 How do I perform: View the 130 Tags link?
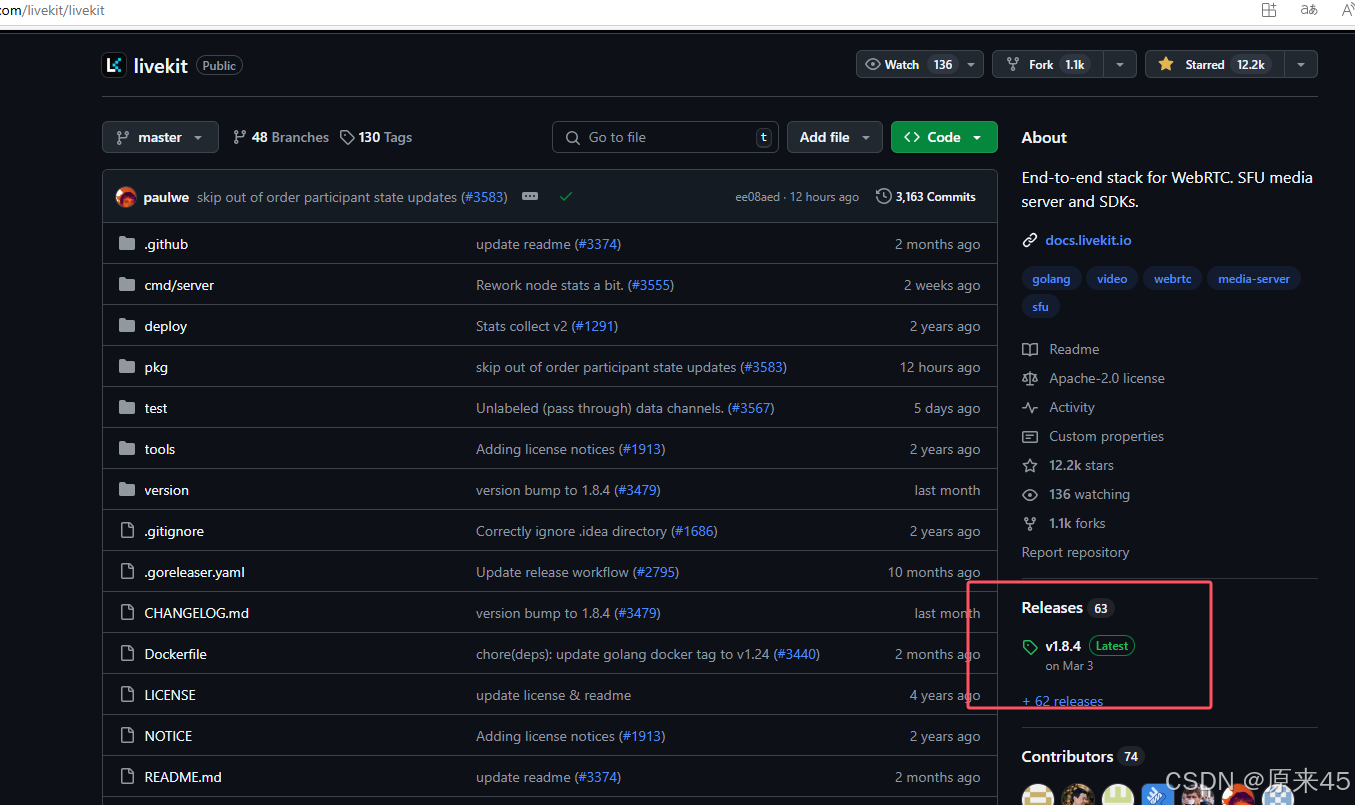[x=376, y=137]
